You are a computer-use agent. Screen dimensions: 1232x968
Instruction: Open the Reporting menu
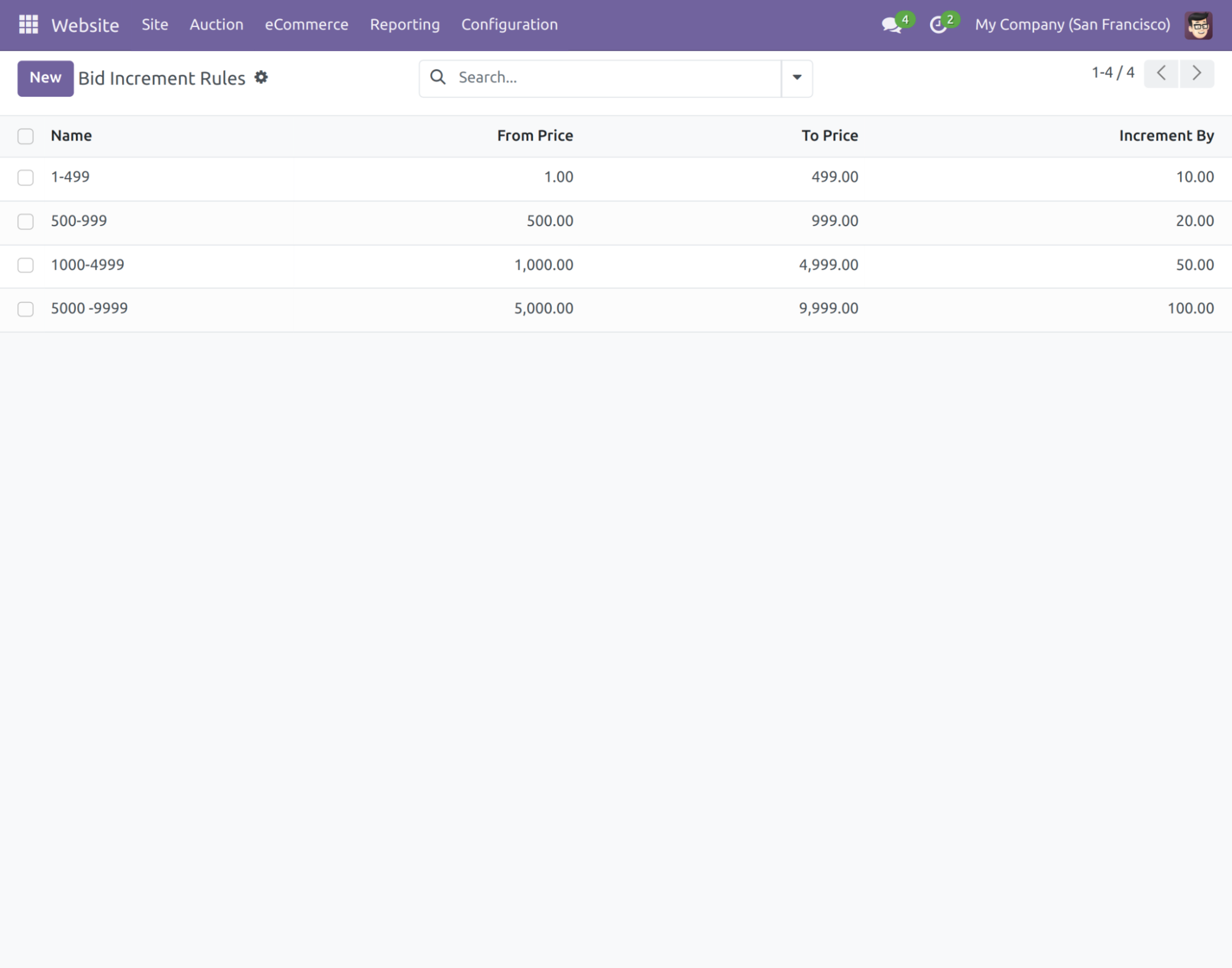pyautogui.click(x=405, y=25)
